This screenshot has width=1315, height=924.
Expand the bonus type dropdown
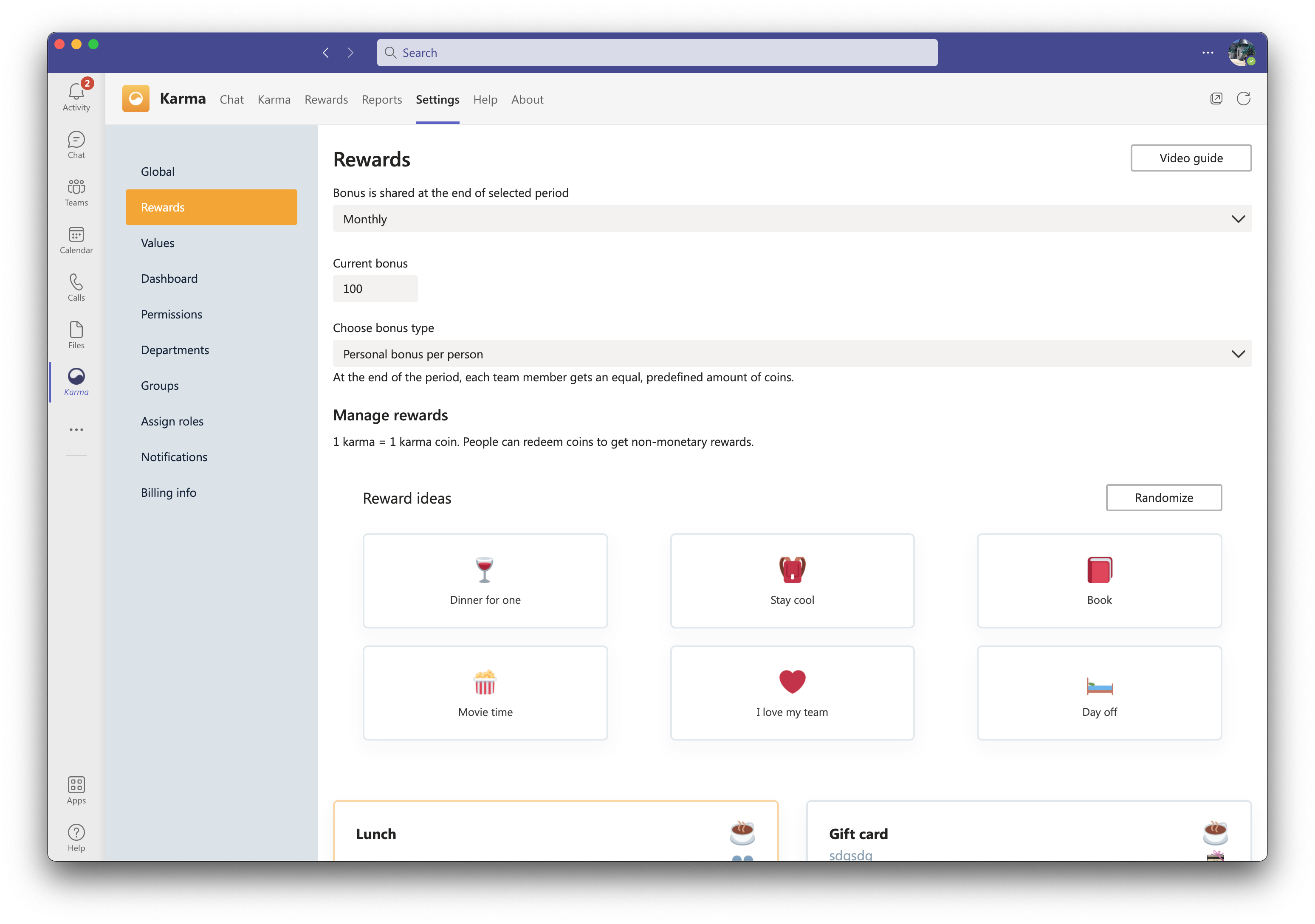pos(792,354)
